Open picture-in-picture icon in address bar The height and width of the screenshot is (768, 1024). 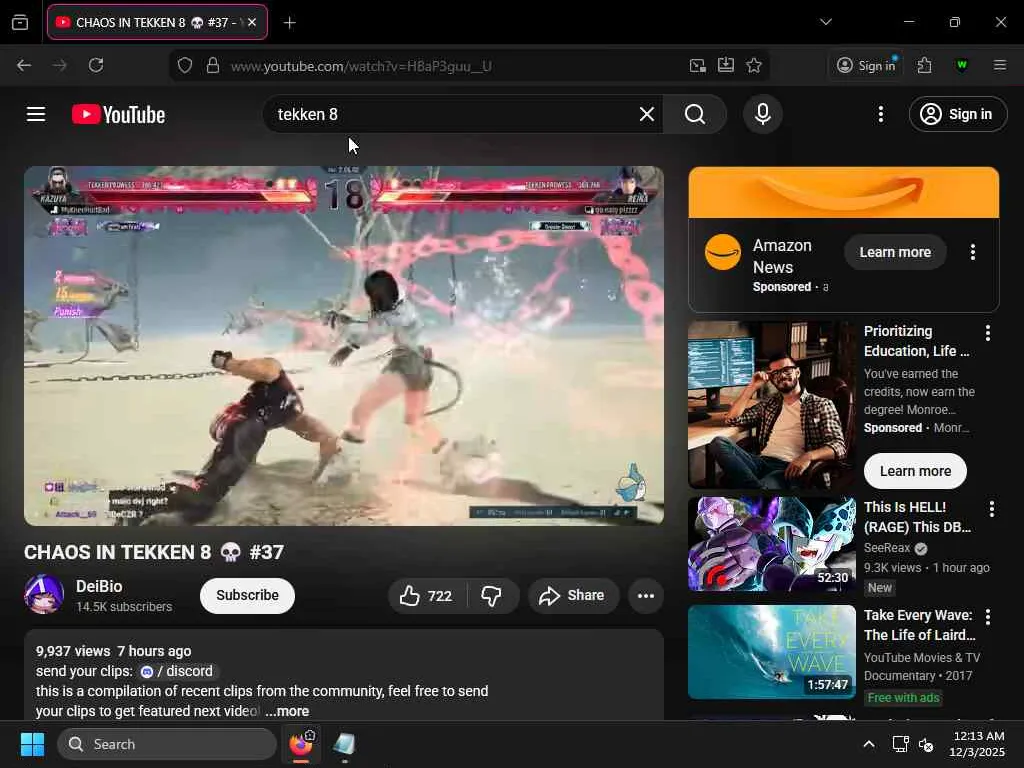697,65
